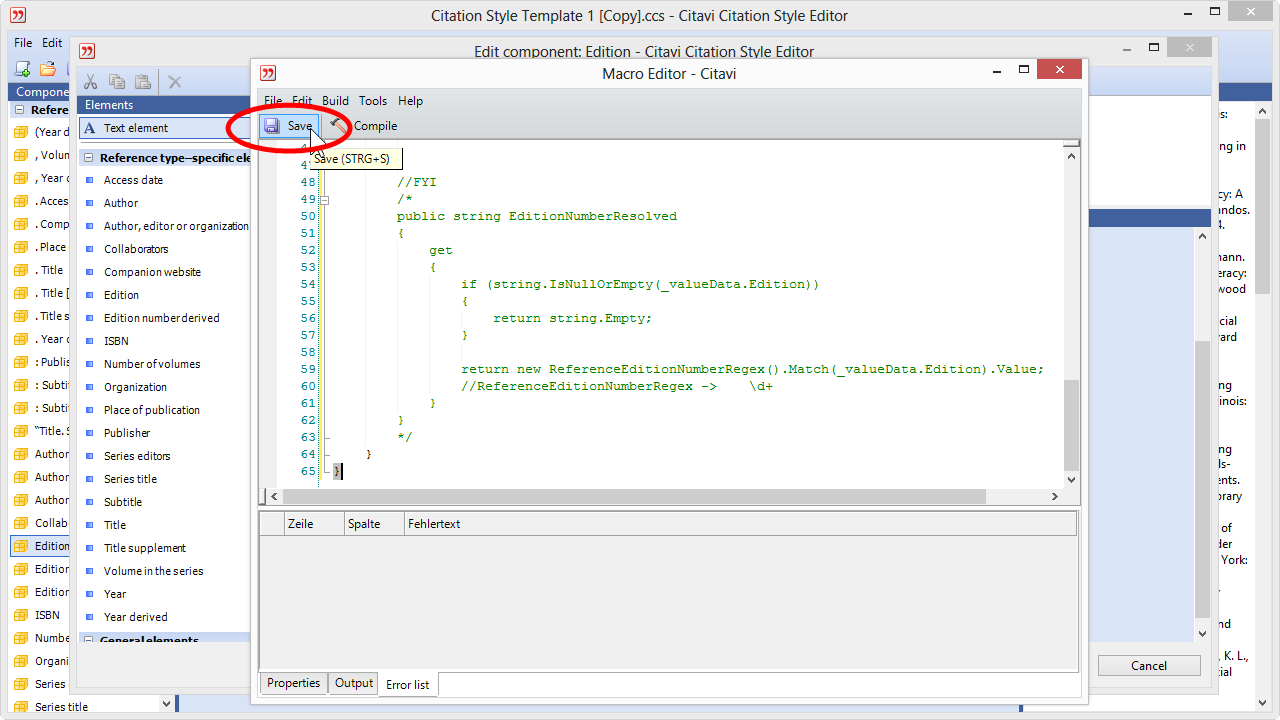Open the Tools menu in Macro Editor
Screen dimensions: 1280x720
coord(373,101)
